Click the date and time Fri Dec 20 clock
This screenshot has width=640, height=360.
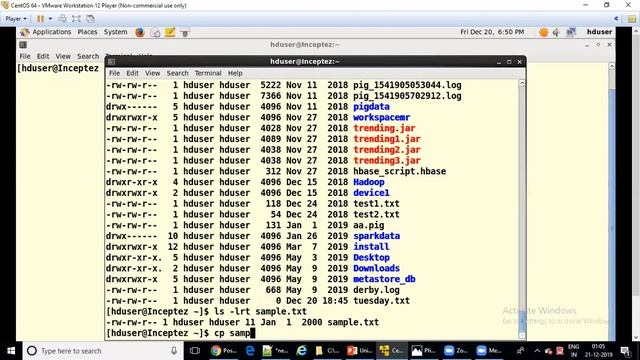[492, 32]
